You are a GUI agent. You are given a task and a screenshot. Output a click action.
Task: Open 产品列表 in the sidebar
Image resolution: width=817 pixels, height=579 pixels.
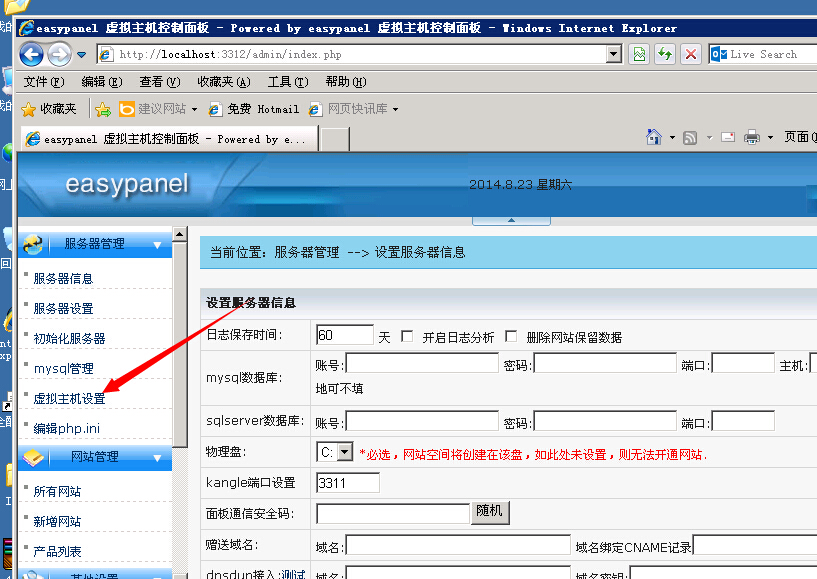click(57, 551)
